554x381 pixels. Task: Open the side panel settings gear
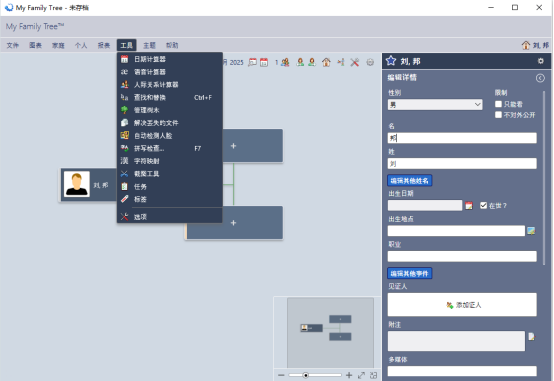tap(541, 61)
